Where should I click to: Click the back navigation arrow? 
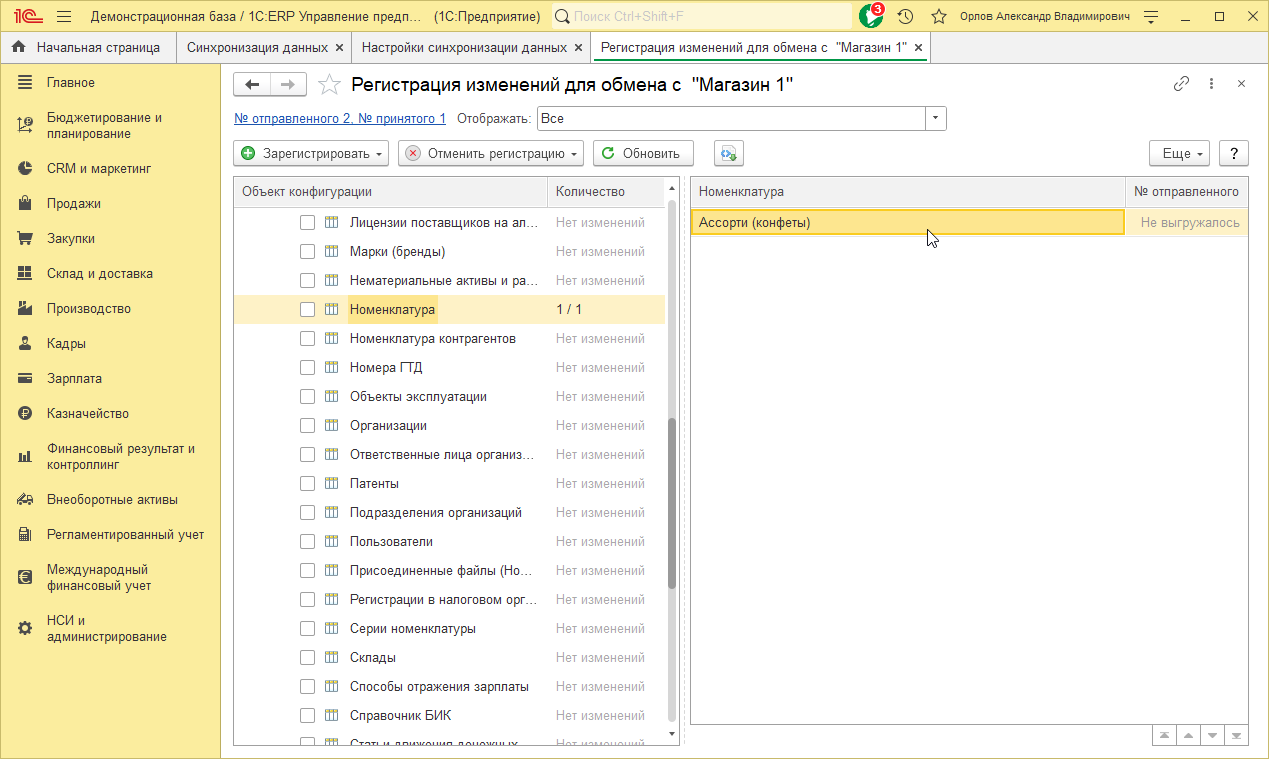click(252, 85)
